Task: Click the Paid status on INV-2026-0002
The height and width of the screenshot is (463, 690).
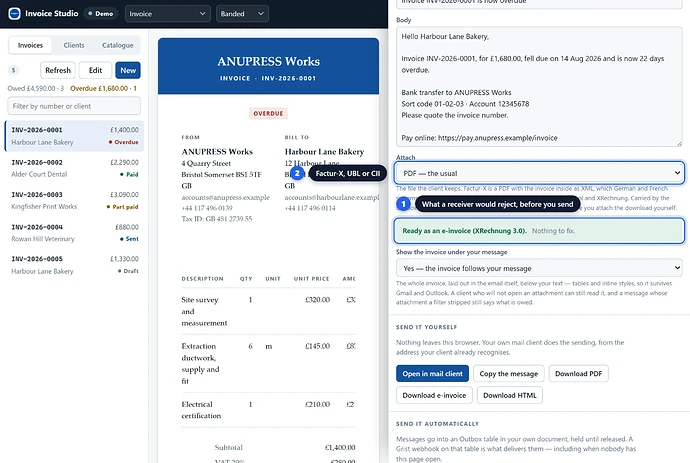Action: click(129, 174)
